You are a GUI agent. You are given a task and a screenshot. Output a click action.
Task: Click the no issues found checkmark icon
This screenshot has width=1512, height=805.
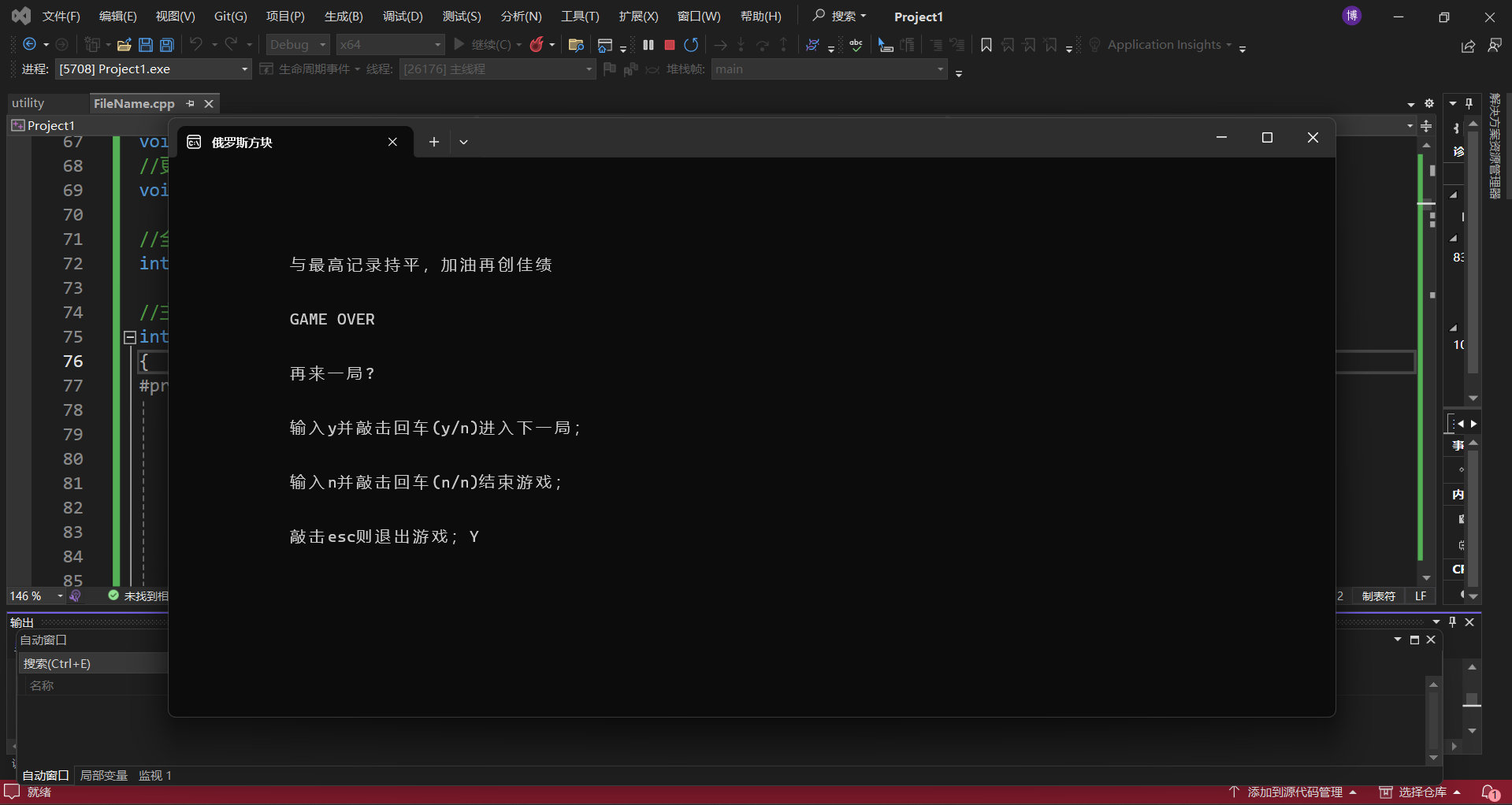tap(113, 595)
